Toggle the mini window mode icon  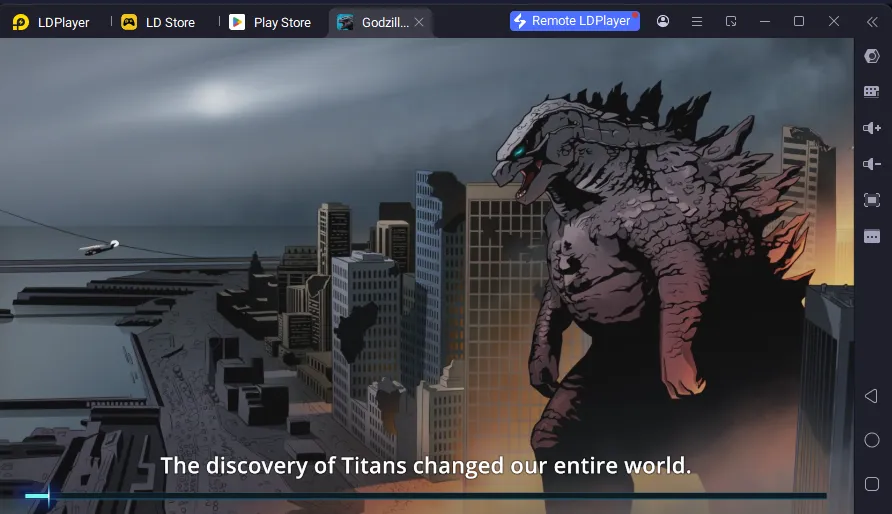point(731,21)
